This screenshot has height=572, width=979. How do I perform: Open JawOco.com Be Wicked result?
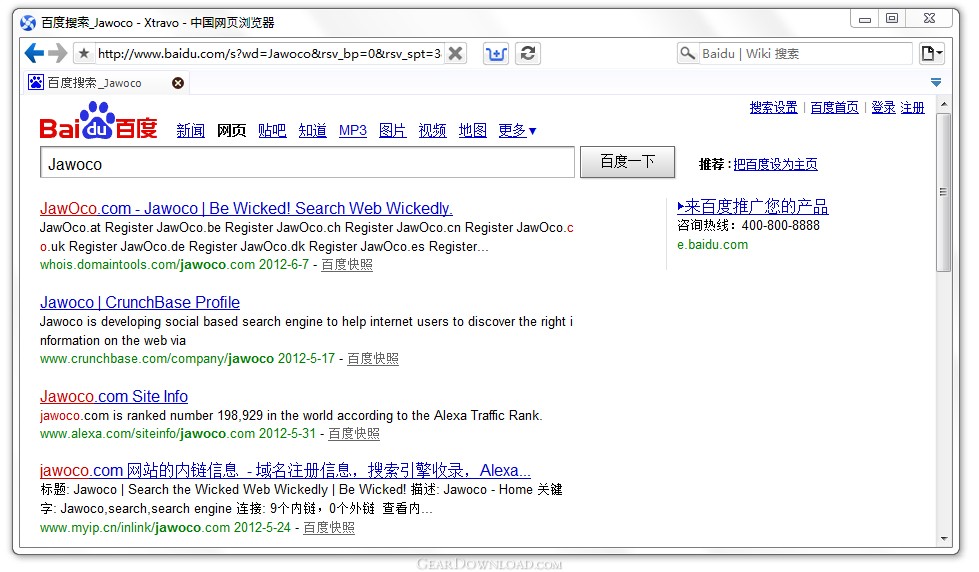(246, 208)
